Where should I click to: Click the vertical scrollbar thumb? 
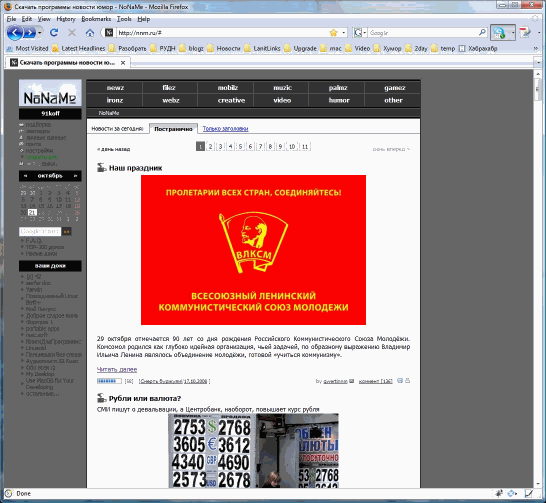tap(537, 90)
